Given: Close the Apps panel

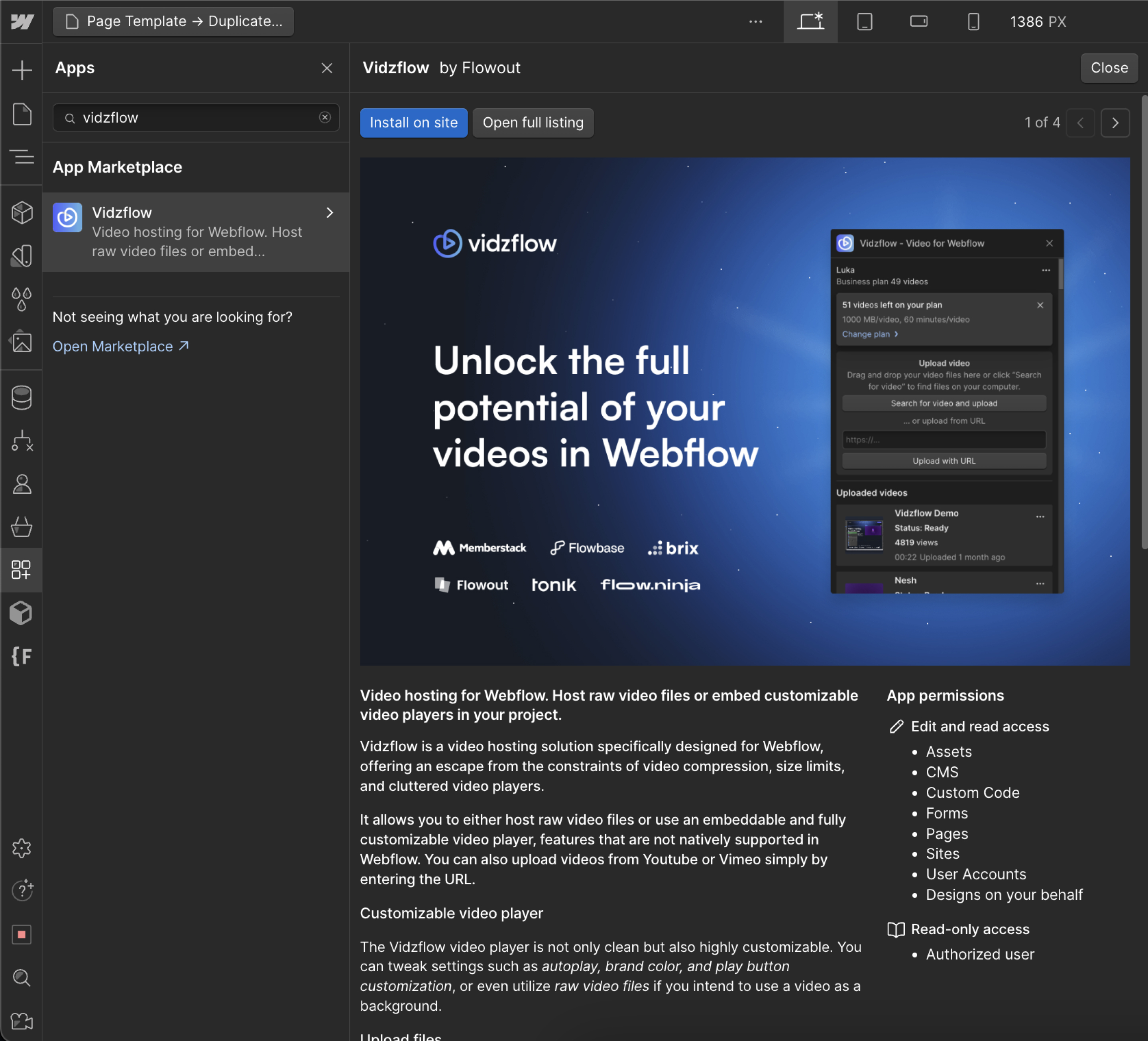Looking at the screenshot, I should tap(327, 68).
